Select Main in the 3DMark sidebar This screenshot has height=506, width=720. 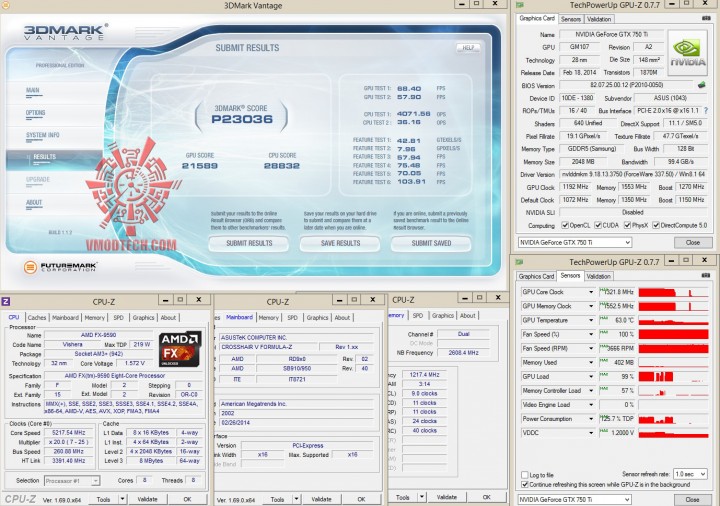(x=33, y=90)
